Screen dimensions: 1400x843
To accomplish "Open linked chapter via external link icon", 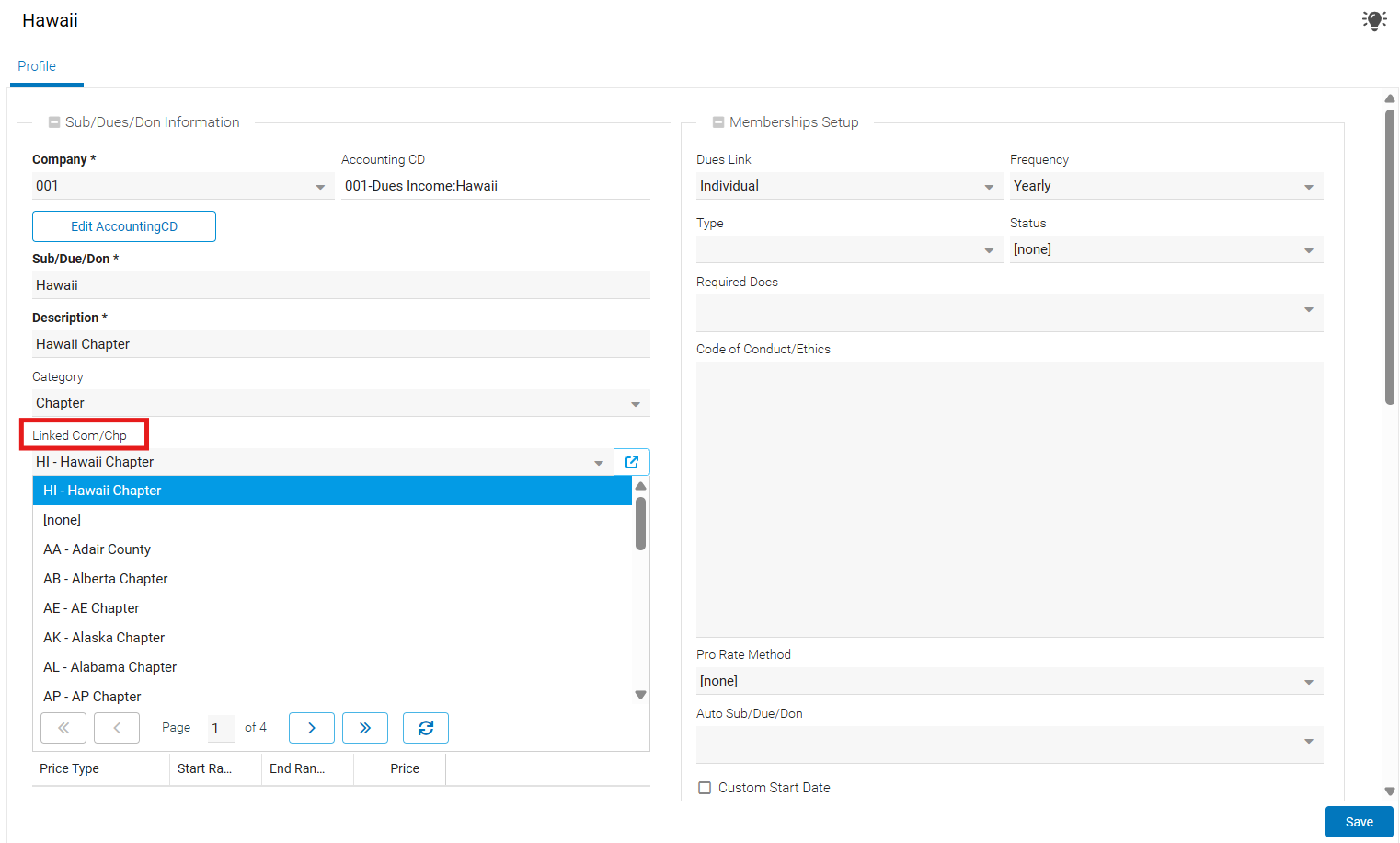I will [632, 462].
